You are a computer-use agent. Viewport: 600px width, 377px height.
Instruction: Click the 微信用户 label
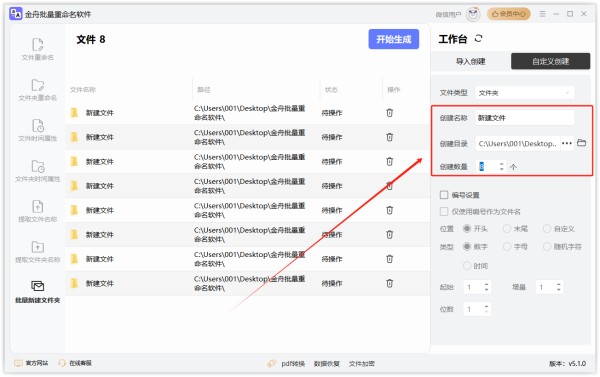pos(448,15)
